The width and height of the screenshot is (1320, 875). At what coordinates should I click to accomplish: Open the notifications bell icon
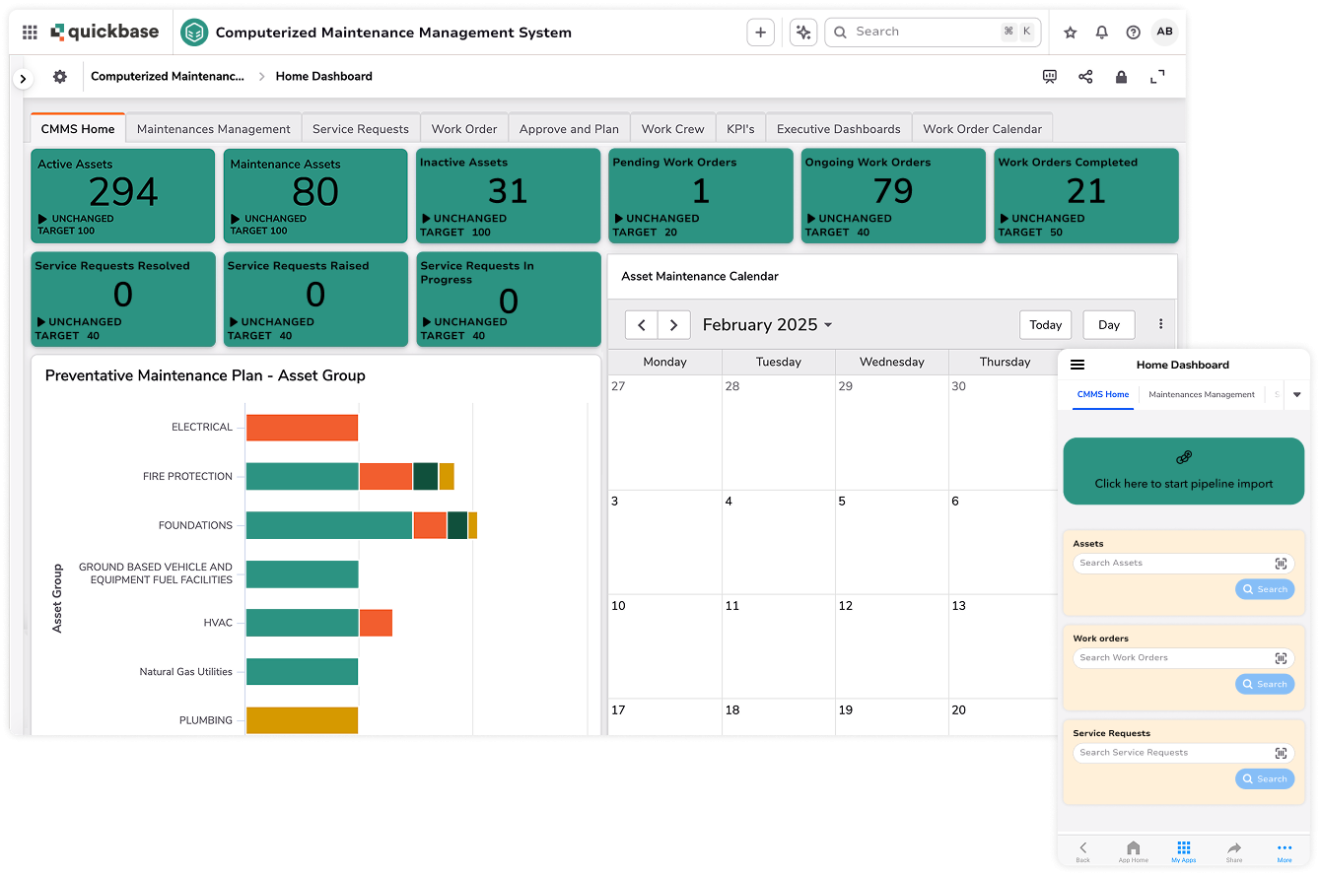1102,32
